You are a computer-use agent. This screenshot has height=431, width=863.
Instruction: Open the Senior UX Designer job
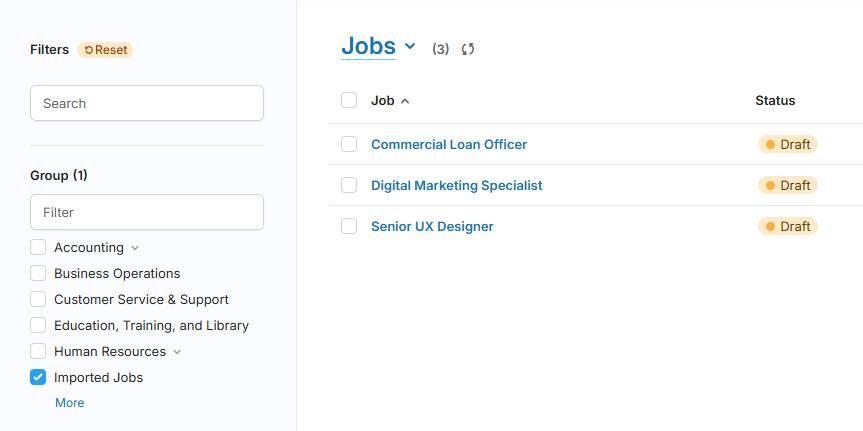click(x=432, y=226)
